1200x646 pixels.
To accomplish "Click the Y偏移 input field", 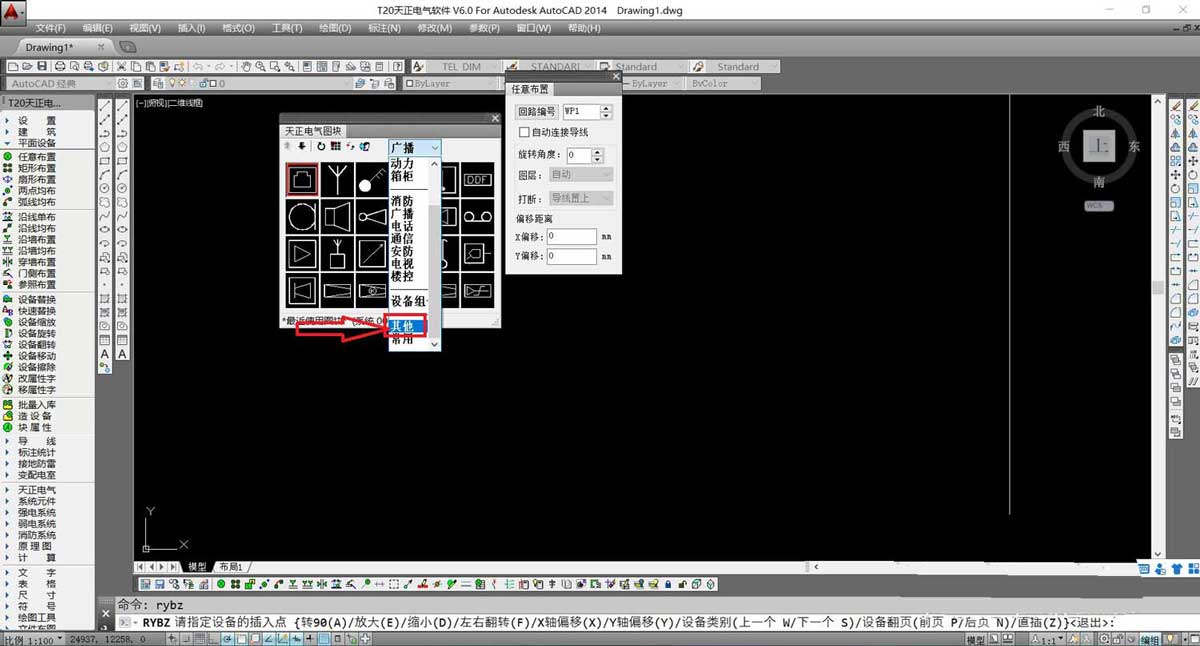I will coord(572,257).
